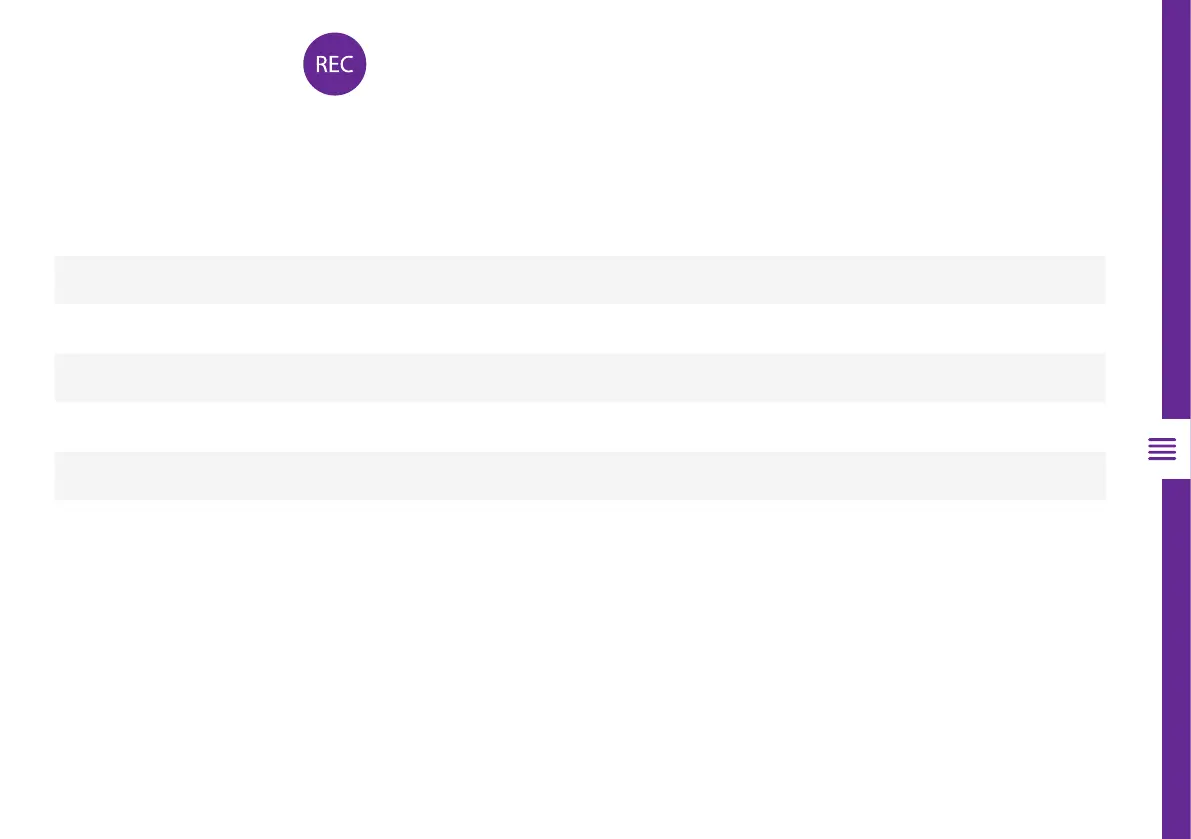Click the purple sidebar strip below the menu icon
This screenshot has height=839, width=1191.
click(x=1176, y=660)
